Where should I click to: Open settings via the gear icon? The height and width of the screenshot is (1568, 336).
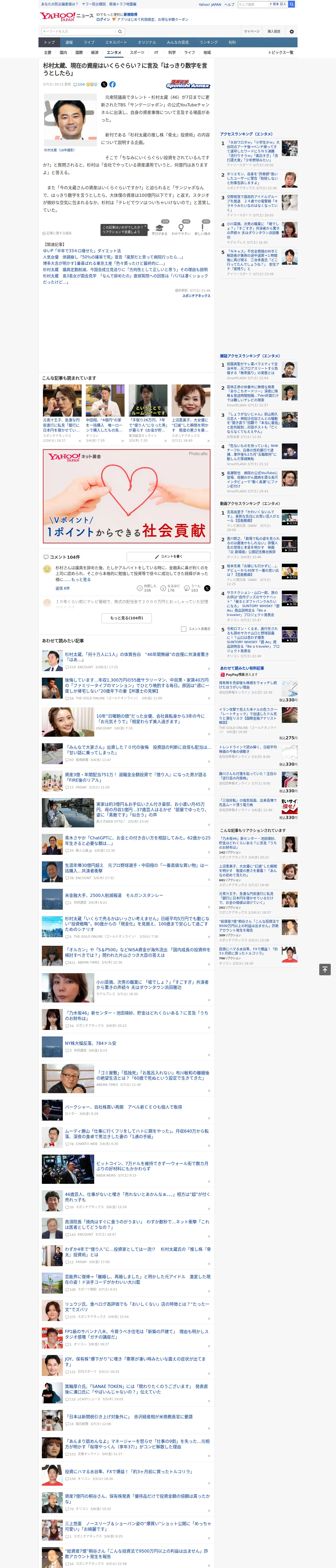(x=292, y=31)
